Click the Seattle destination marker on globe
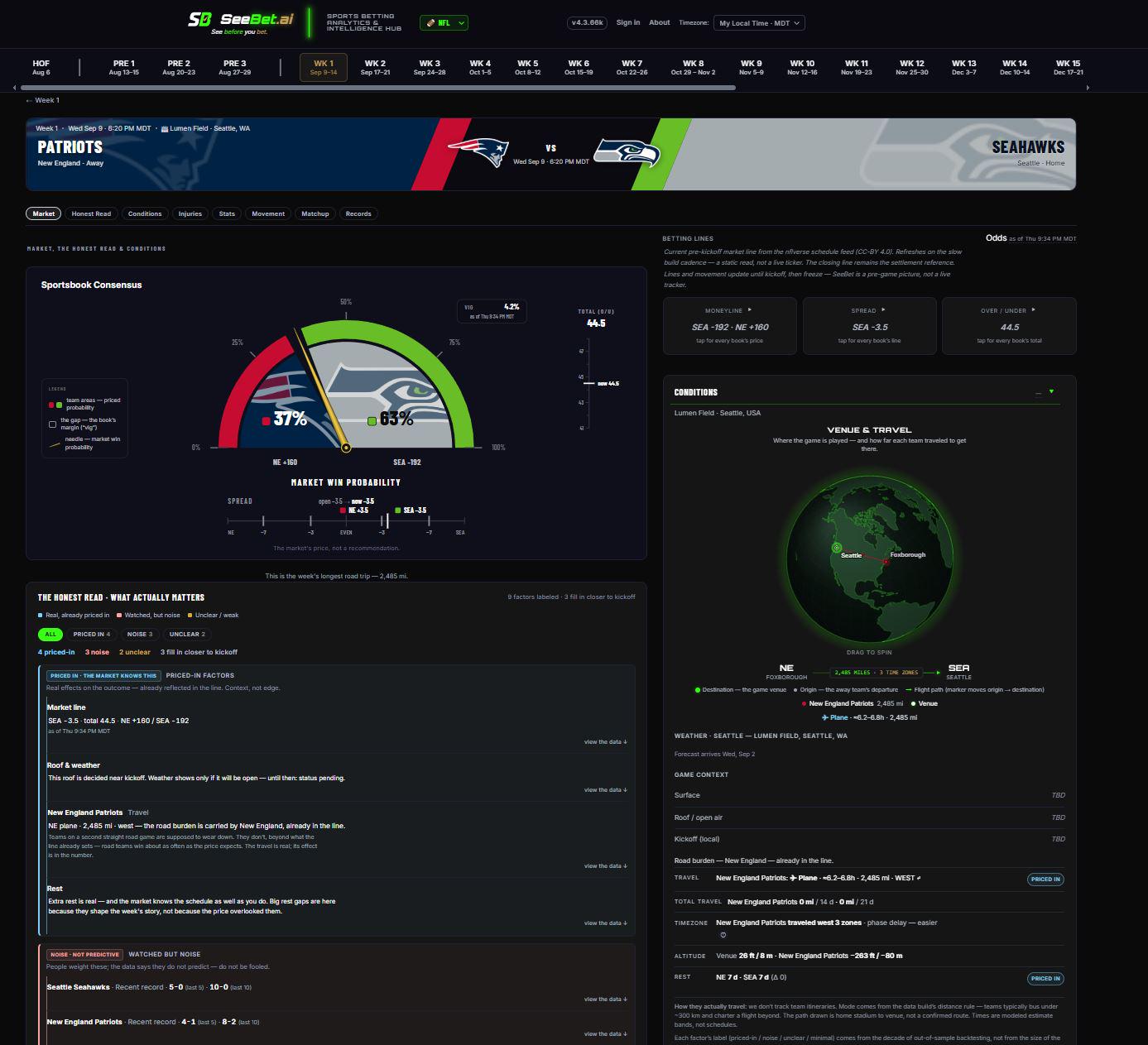Image resolution: width=1148 pixels, height=1045 pixels. (836, 547)
